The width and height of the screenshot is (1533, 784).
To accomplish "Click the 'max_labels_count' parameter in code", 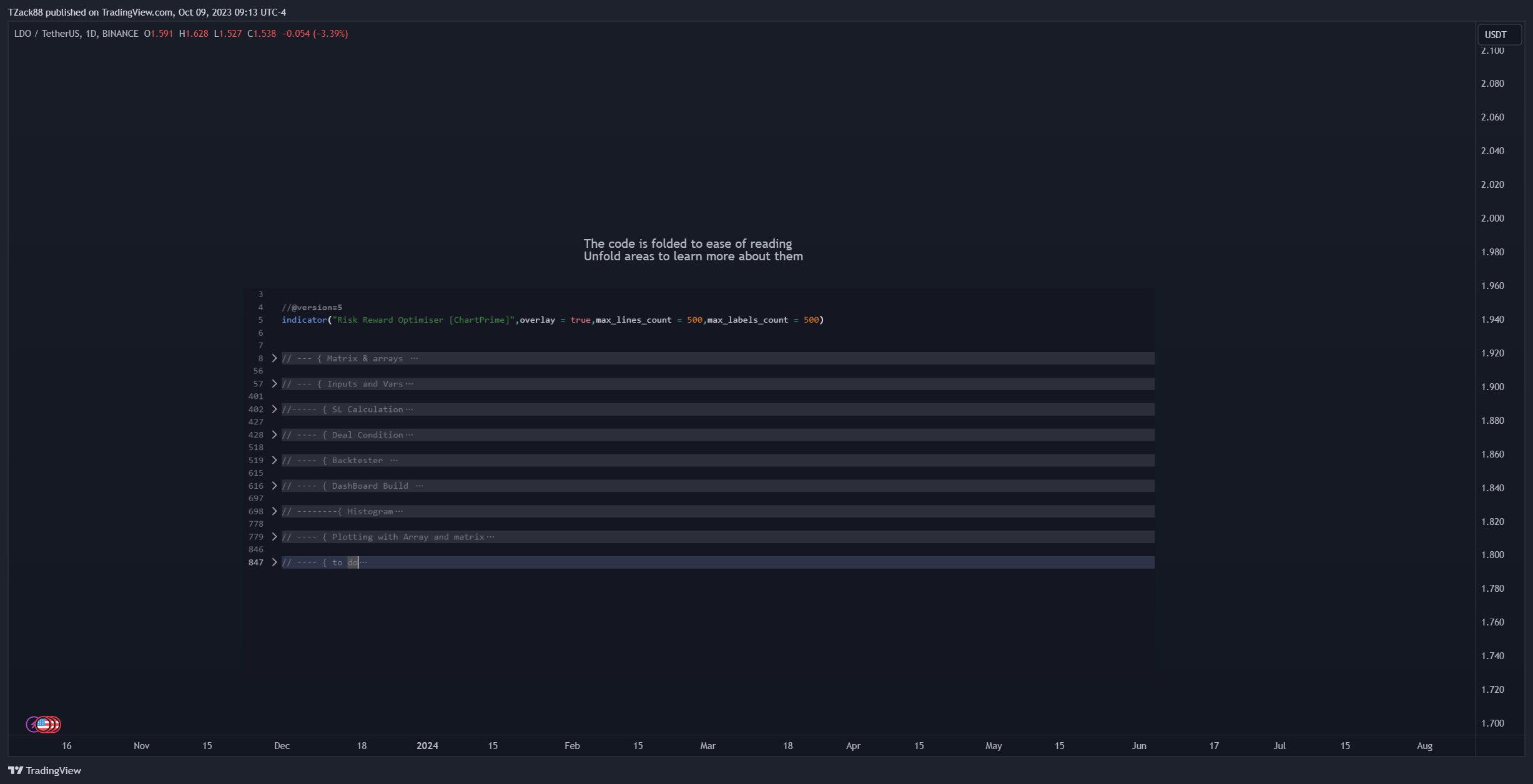I will click(747, 320).
